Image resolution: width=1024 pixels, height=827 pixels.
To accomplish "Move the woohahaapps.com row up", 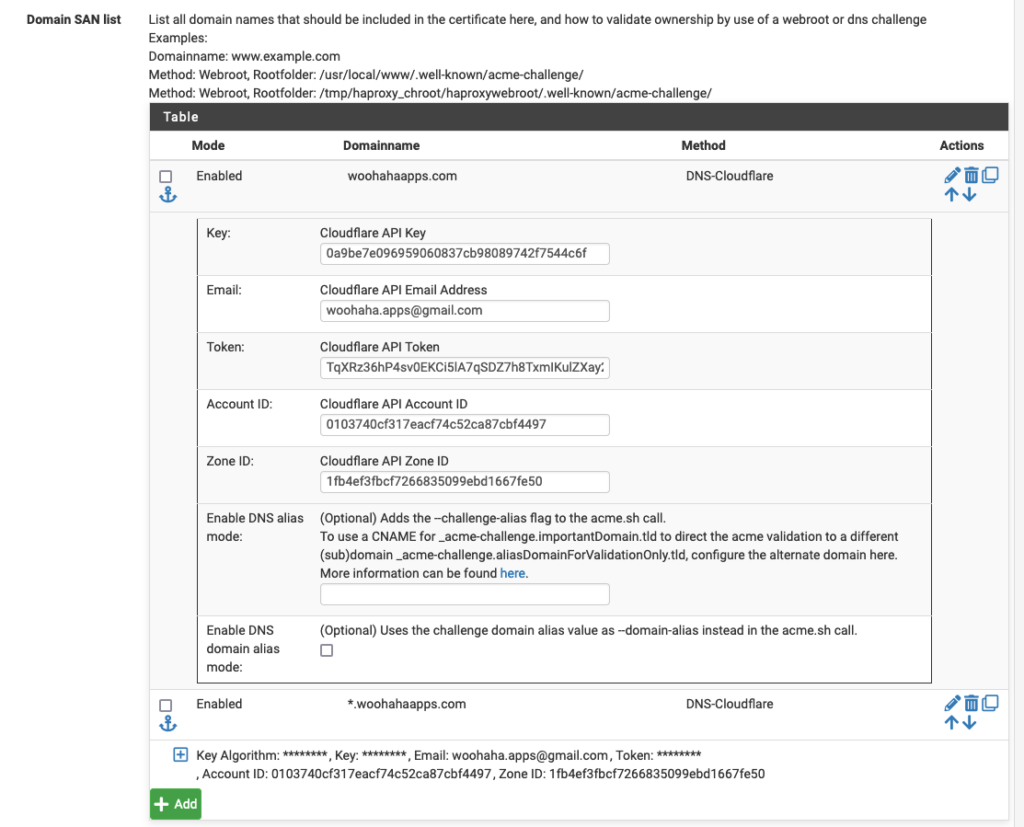I will (952, 194).
